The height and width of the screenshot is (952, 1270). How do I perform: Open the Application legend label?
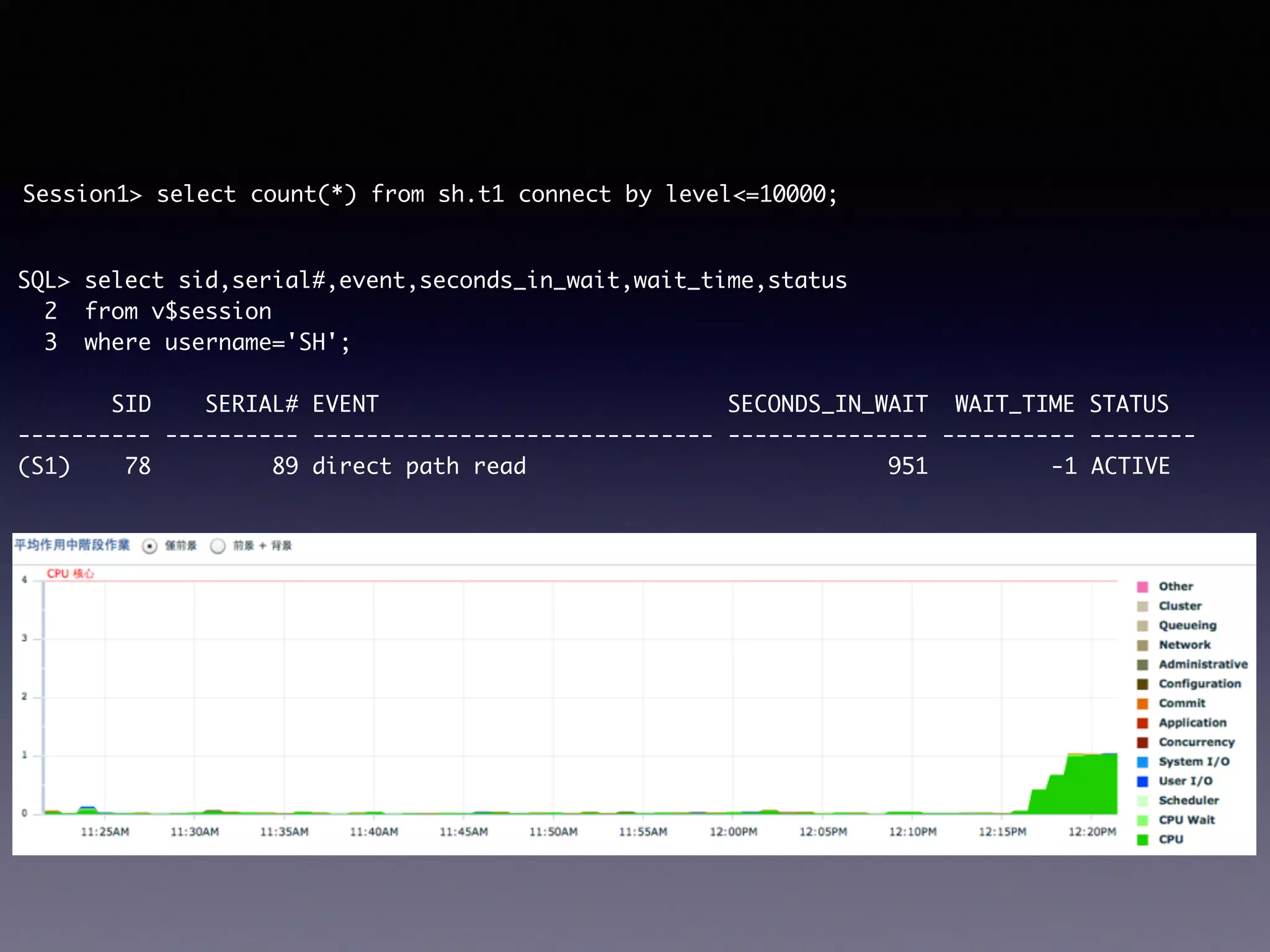point(1192,723)
